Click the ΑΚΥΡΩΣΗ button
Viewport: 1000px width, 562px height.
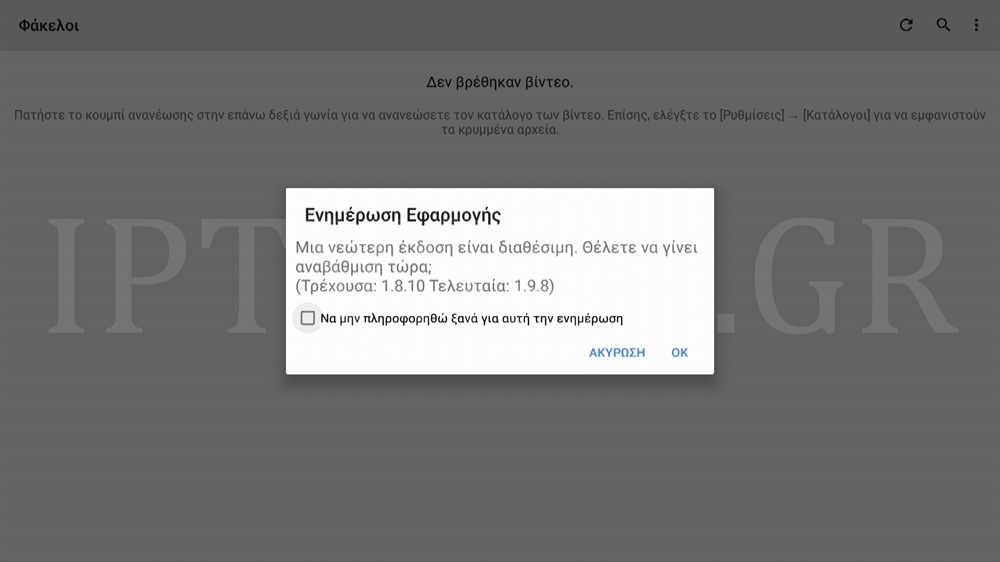617,353
